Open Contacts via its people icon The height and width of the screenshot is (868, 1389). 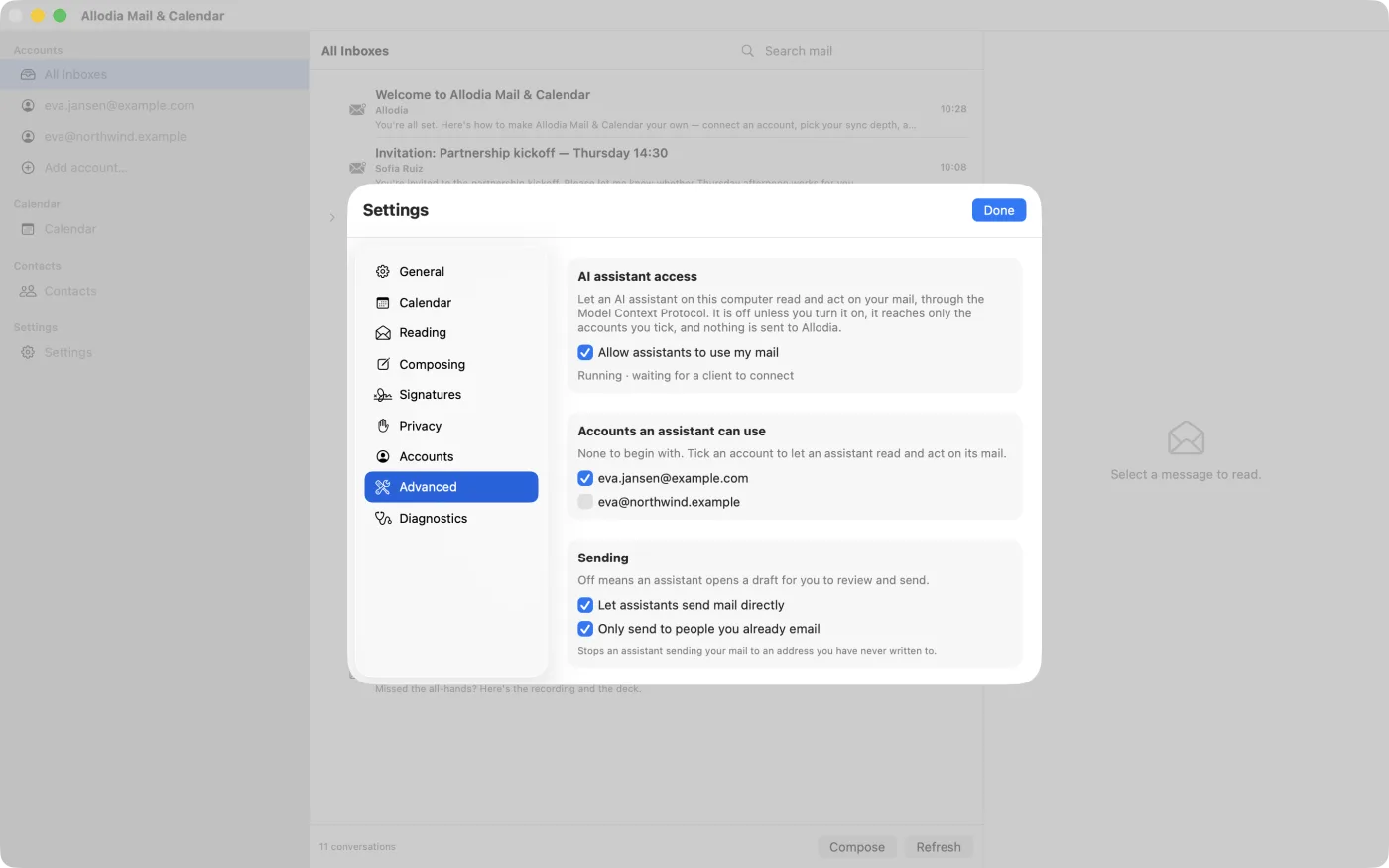(28, 292)
